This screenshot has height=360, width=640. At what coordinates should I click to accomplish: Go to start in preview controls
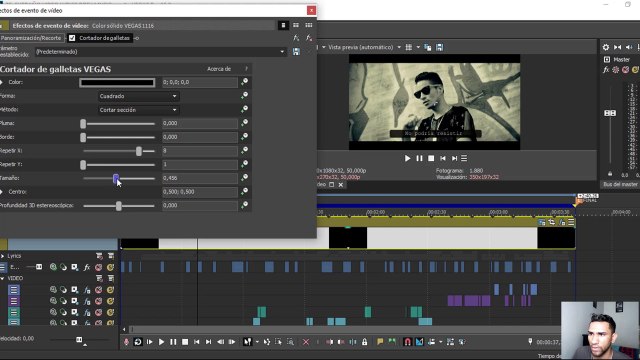443,158
